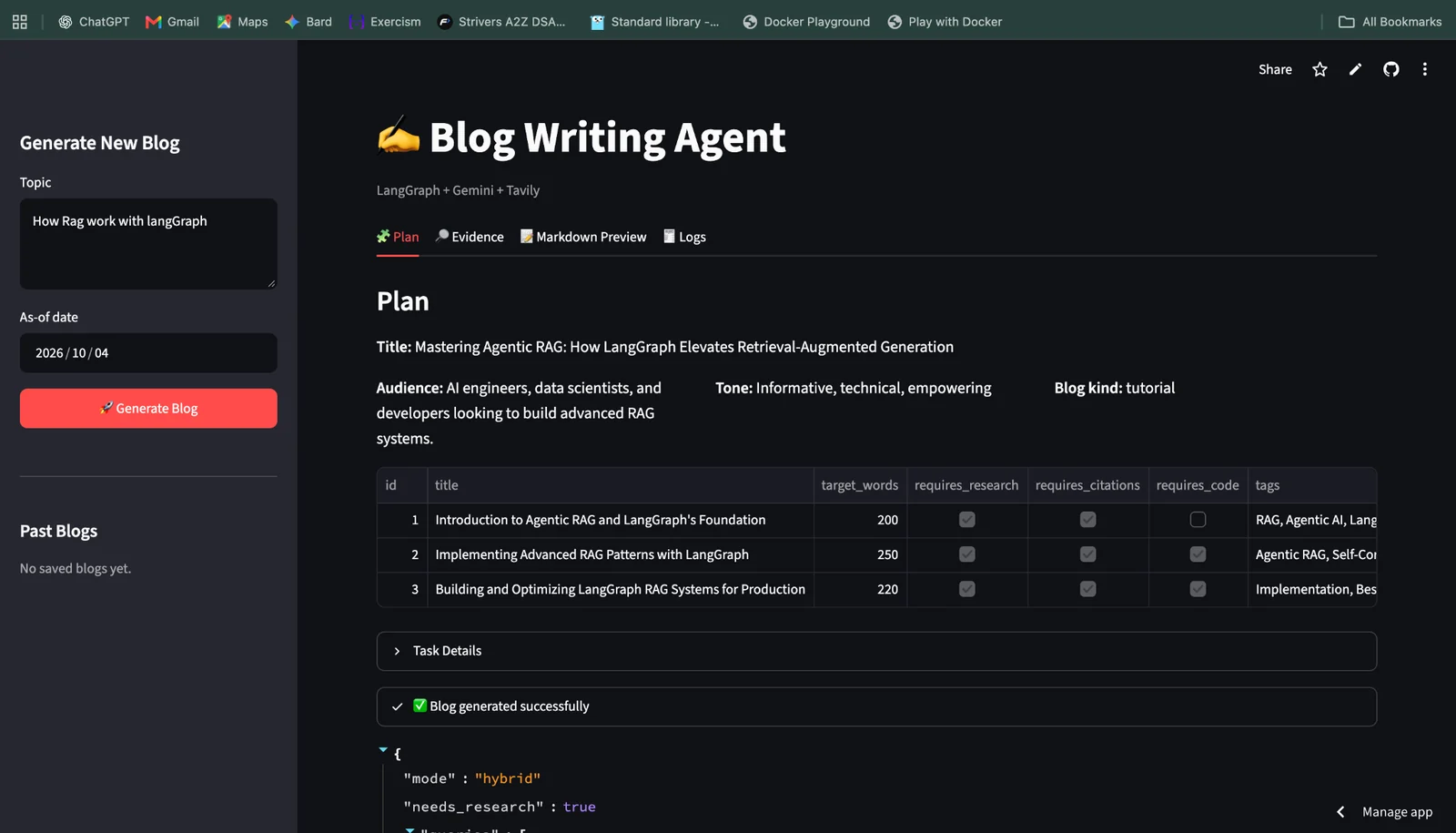The width and height of the screenshot is (1456, 833).
Task: Collapse the Blog generated successfully status
Action: [876, 706]
